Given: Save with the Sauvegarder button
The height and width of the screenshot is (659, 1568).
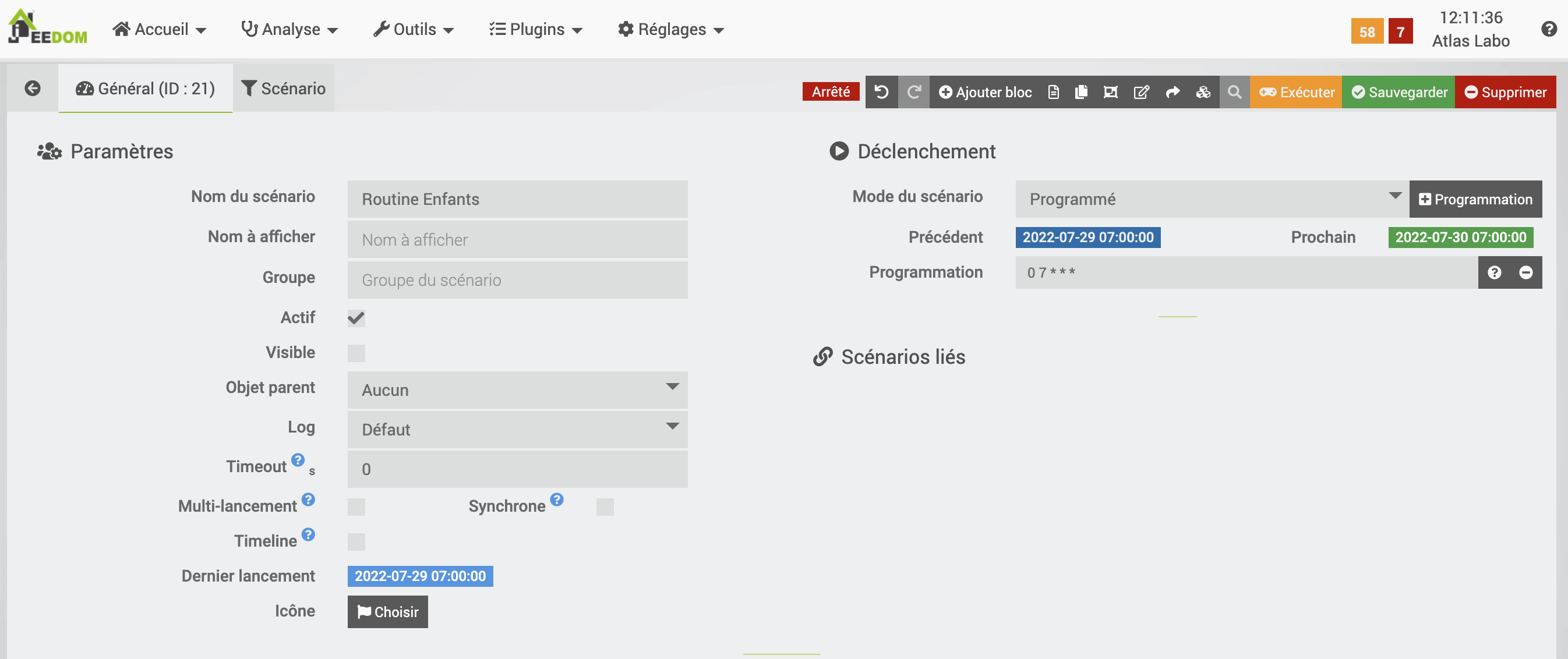Looking at the screenshot, I should [x=1400, y=92].
